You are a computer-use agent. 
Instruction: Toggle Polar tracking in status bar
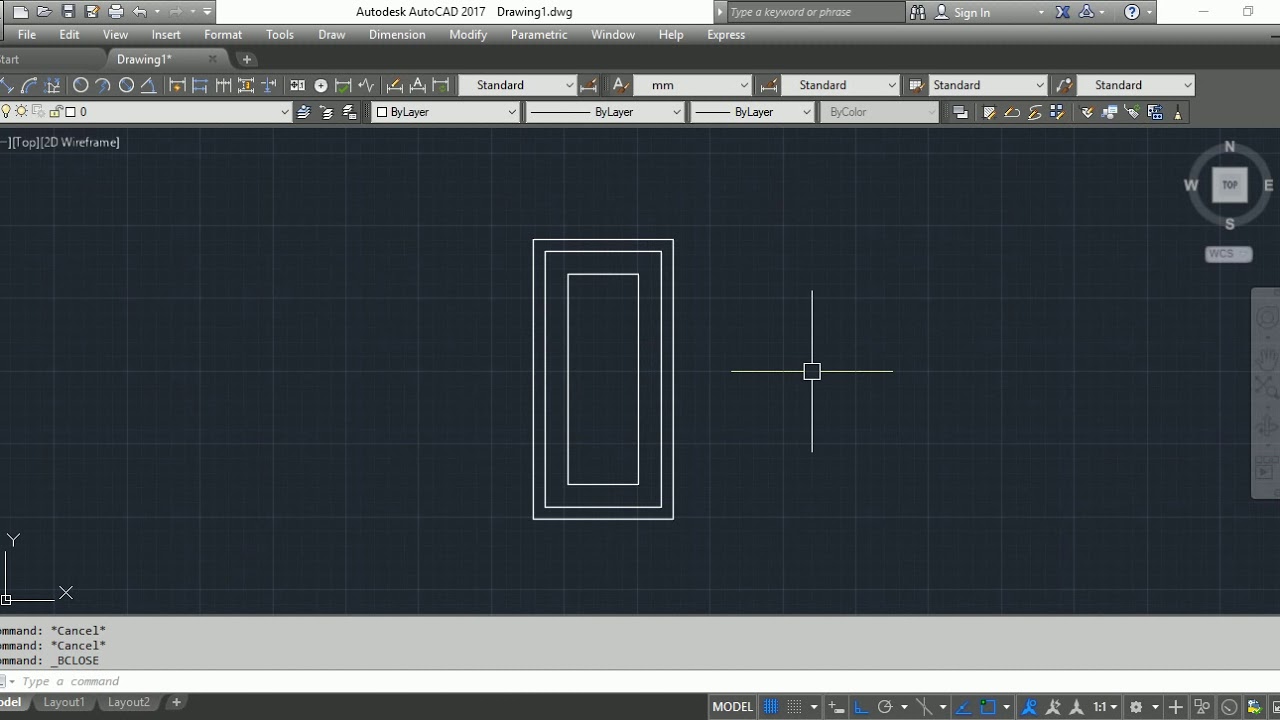(x=884, y=706)
